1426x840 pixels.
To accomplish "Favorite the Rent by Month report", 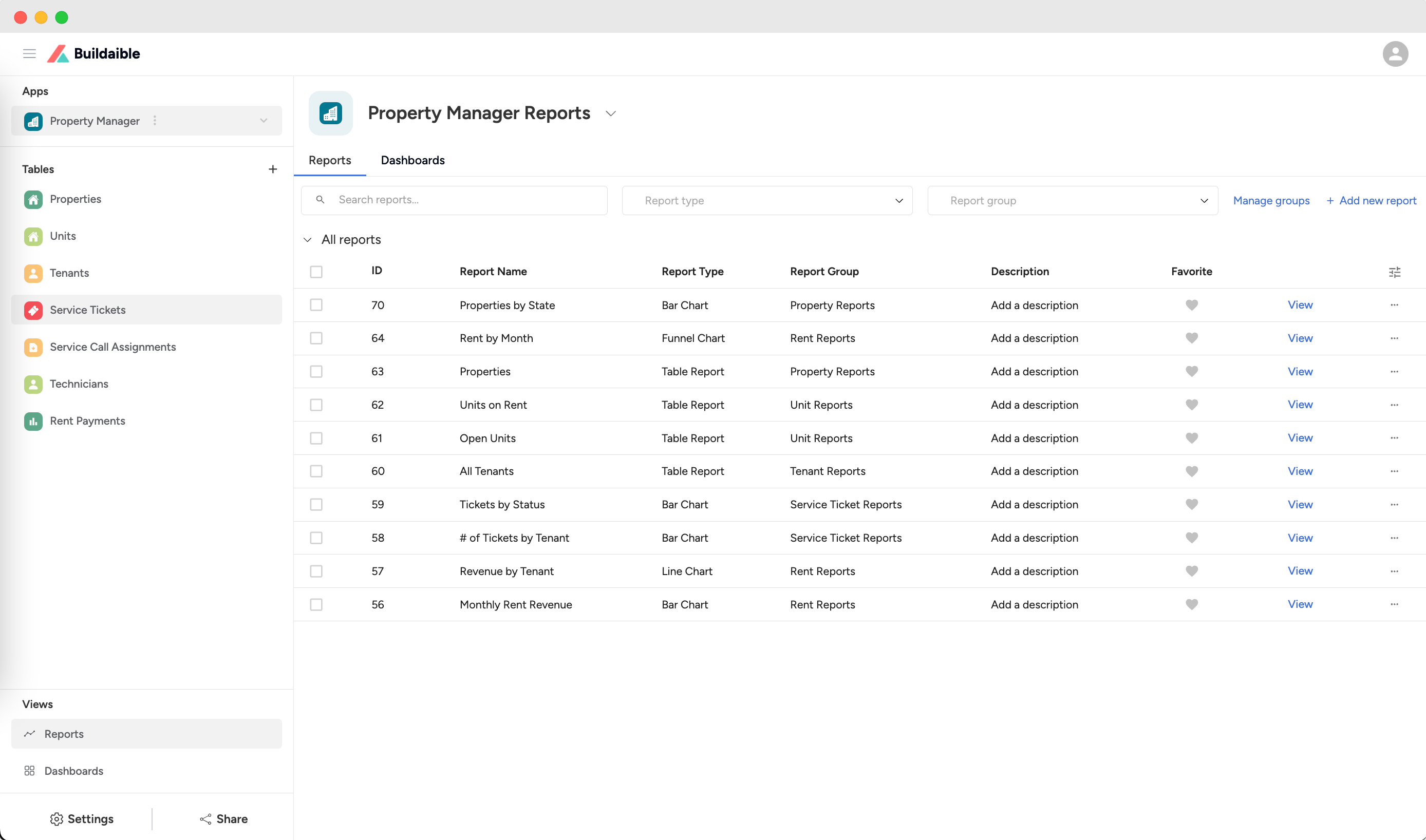I will (1192, 338).
